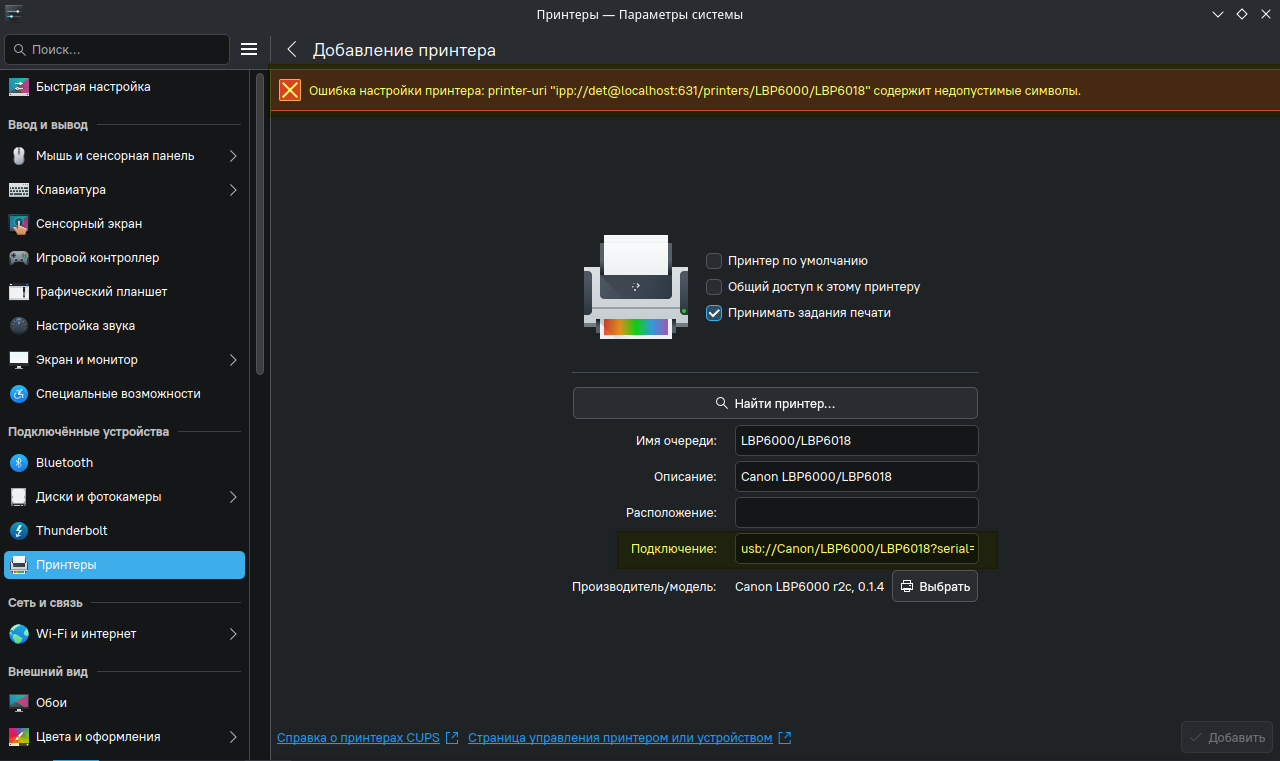Expand the Wi-Fi и интернет submenu arrow
The height and width of the screenshot is (761, 1280).
233,634
